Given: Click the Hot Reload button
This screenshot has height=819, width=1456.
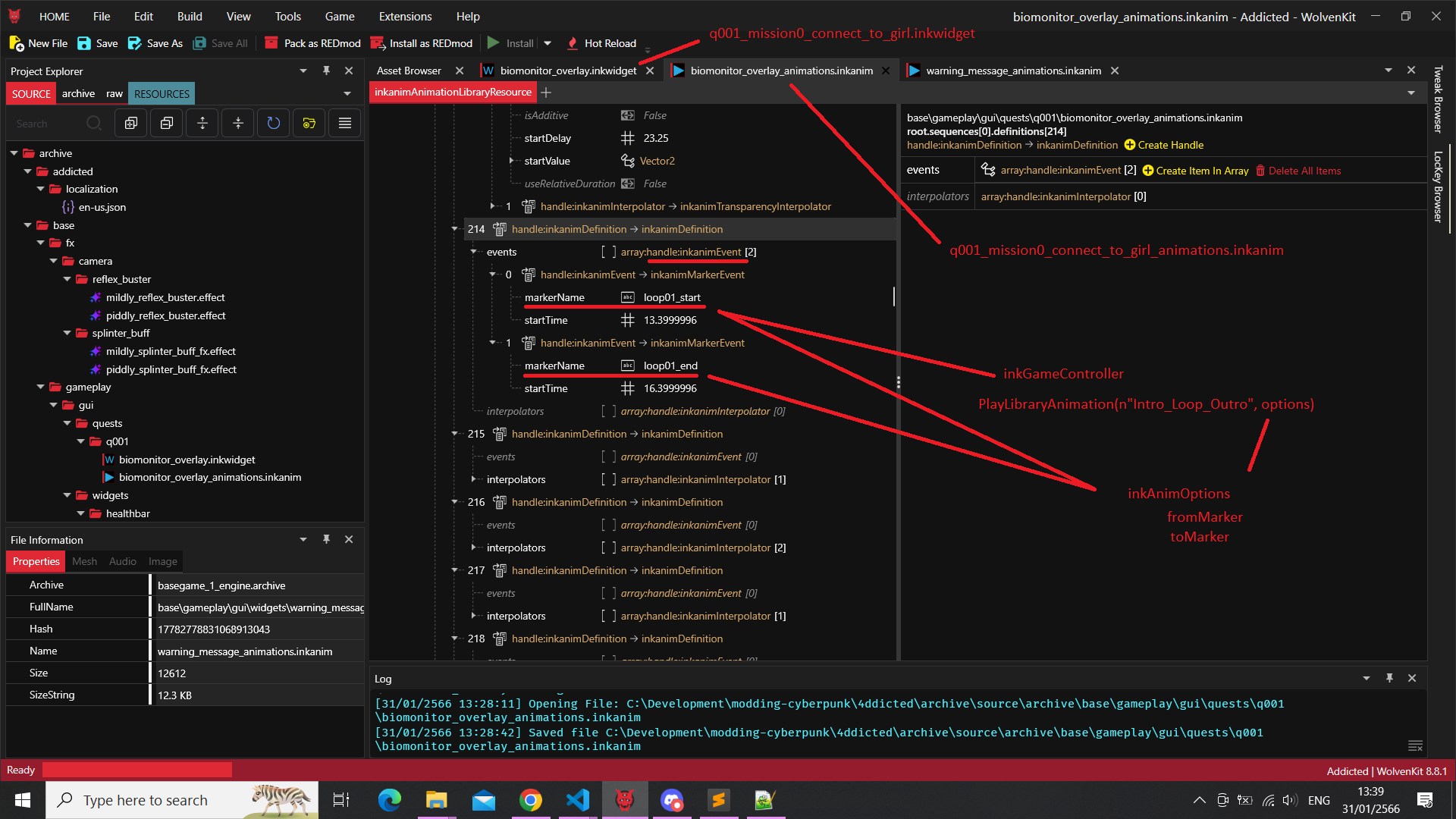Looking at the screenshot, I should pyautogui.click(x=601, y=43).
